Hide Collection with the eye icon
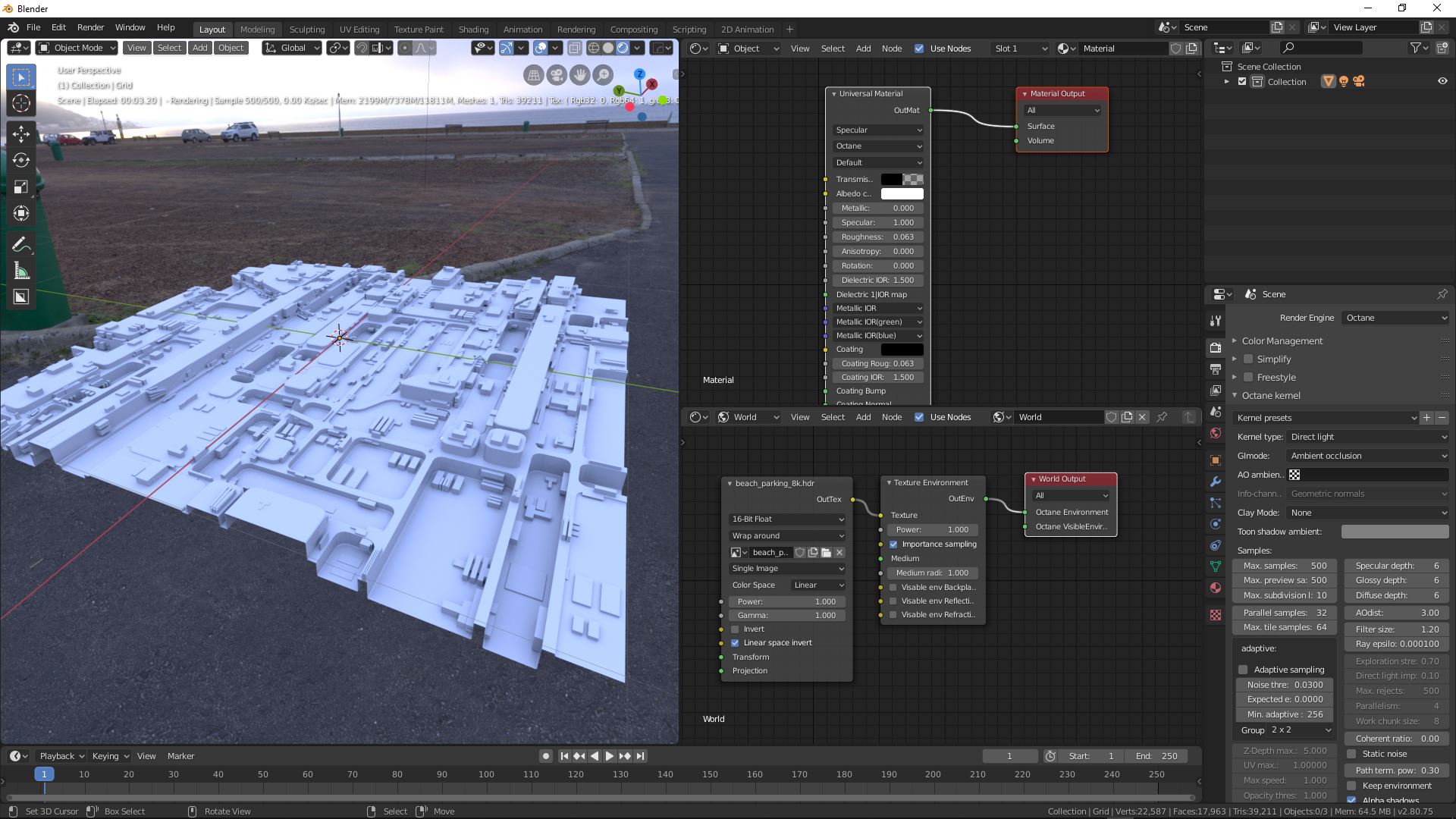The height and width of the screenshot is (819, 1456). pos(1442,81)
